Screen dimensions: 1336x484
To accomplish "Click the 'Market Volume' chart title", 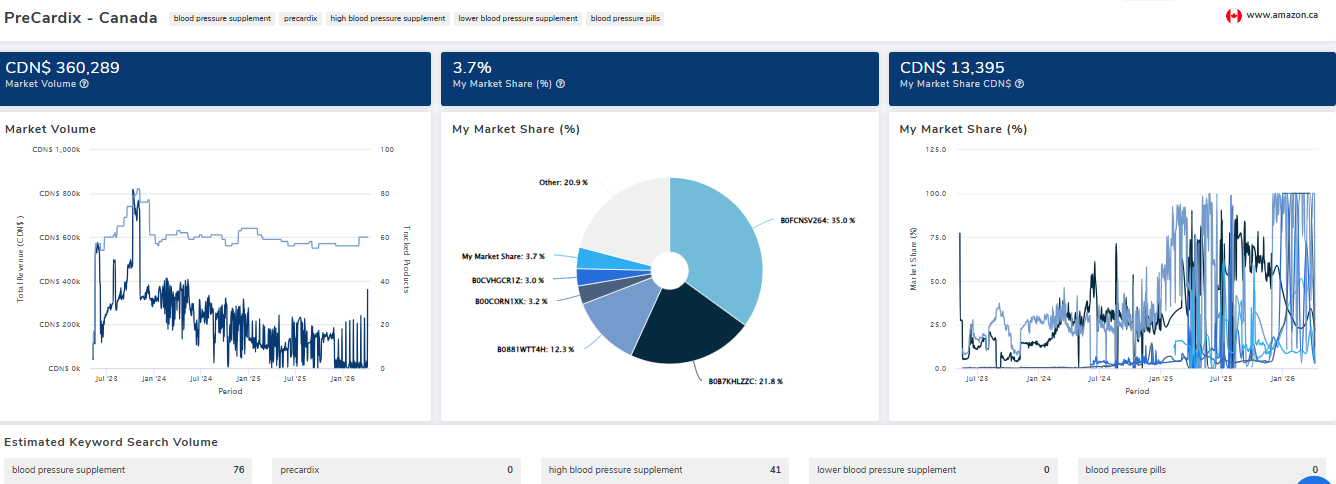I will pos(50,129).
